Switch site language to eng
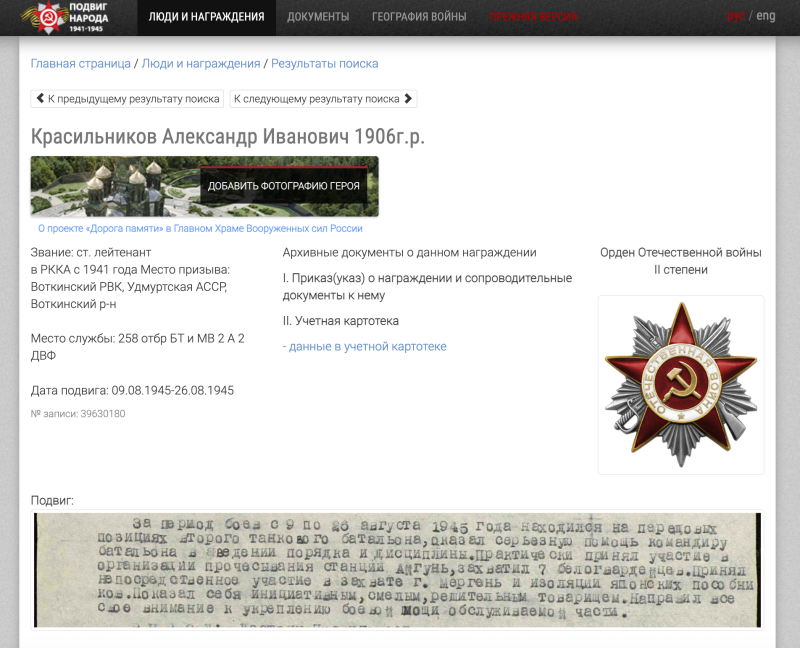 [x=765, y=16]
